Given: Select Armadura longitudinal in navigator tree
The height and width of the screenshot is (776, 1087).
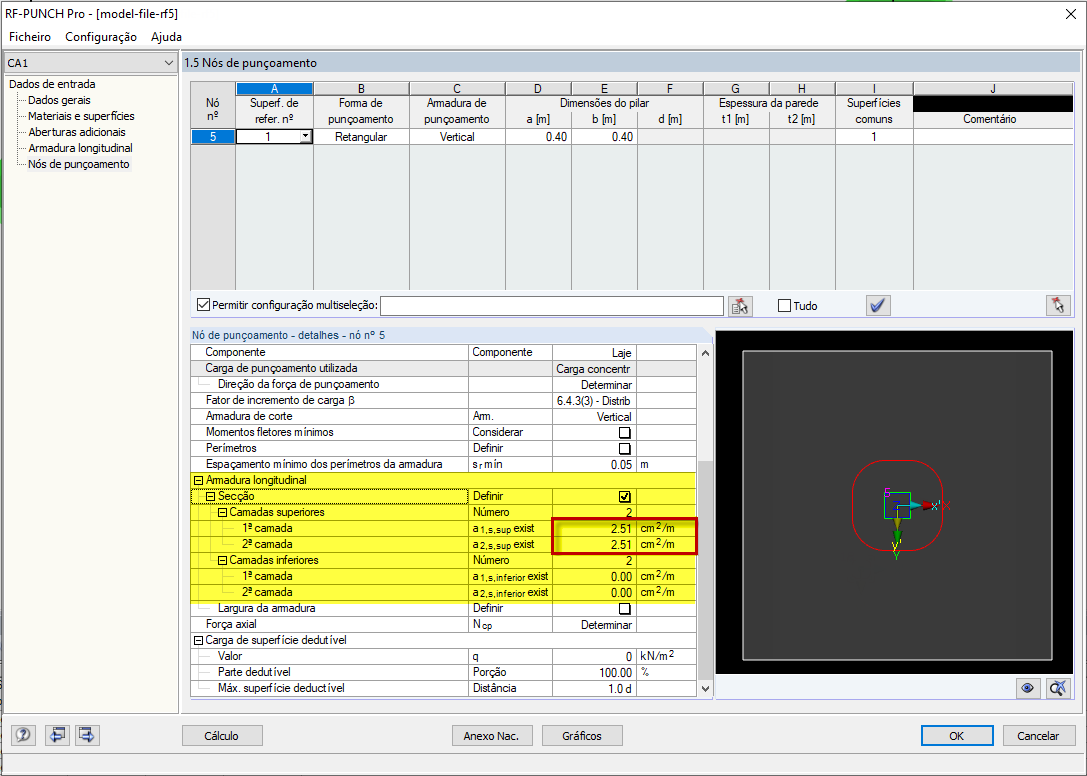Looking at the screenshot, I should point(80,148).
